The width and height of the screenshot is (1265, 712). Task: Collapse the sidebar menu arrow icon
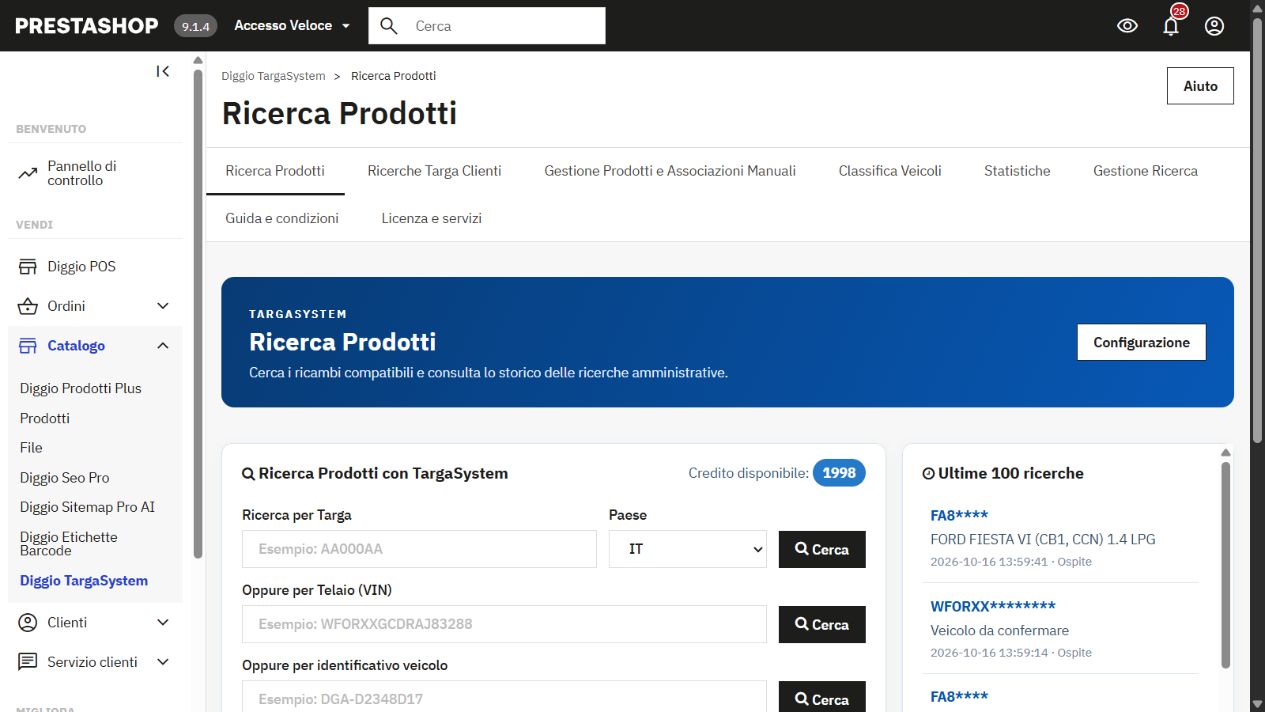pos(163,71)
